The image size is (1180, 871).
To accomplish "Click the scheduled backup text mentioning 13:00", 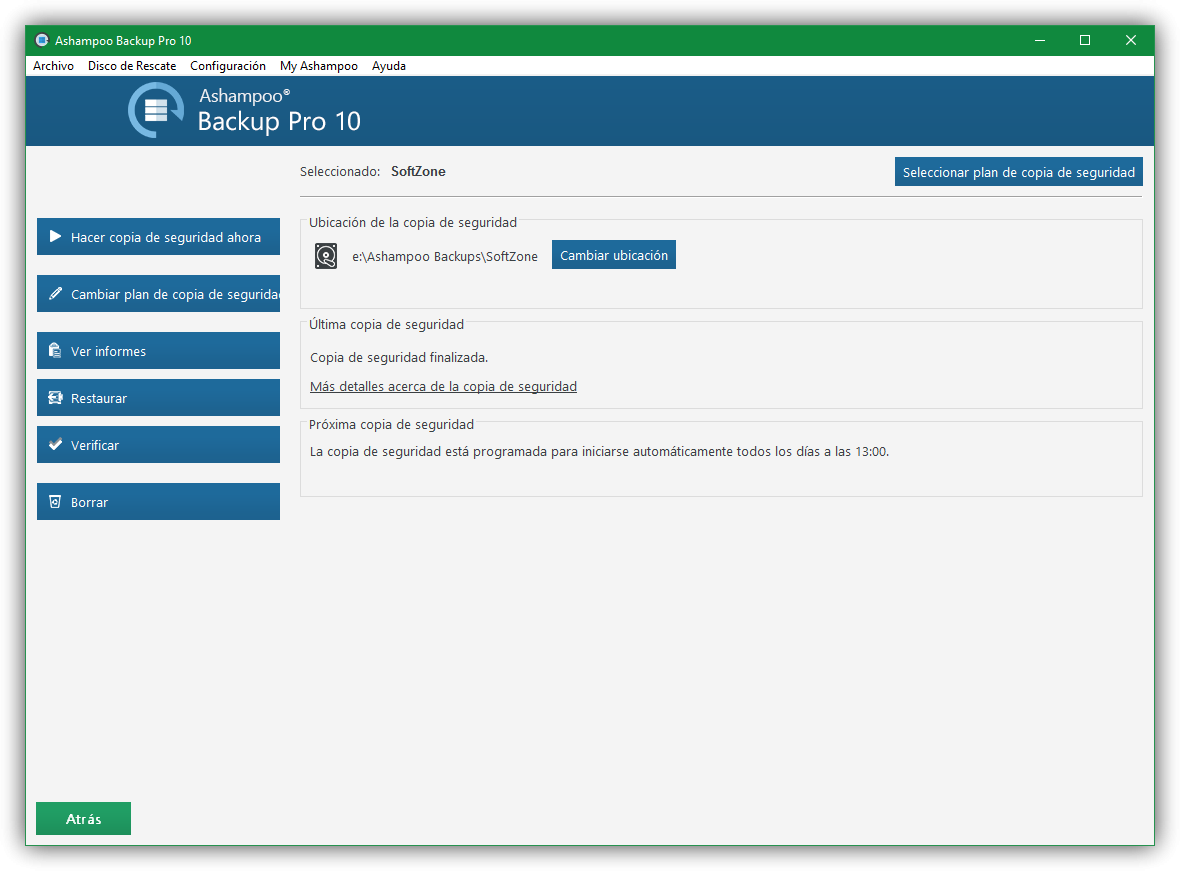I will pyautogui.click(x=599, y=452).
